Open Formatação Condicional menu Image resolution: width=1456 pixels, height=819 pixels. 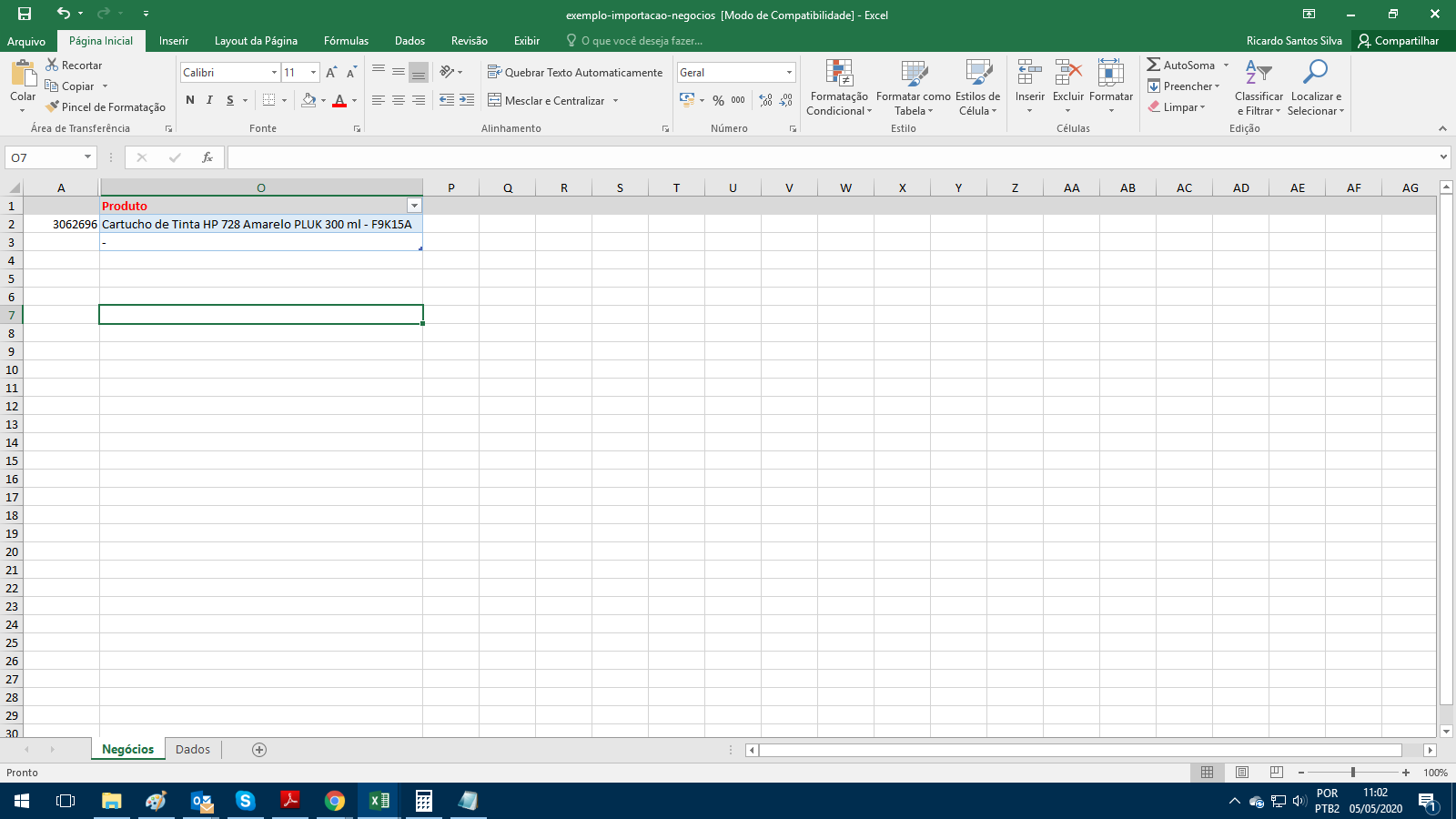coord(838,87)
